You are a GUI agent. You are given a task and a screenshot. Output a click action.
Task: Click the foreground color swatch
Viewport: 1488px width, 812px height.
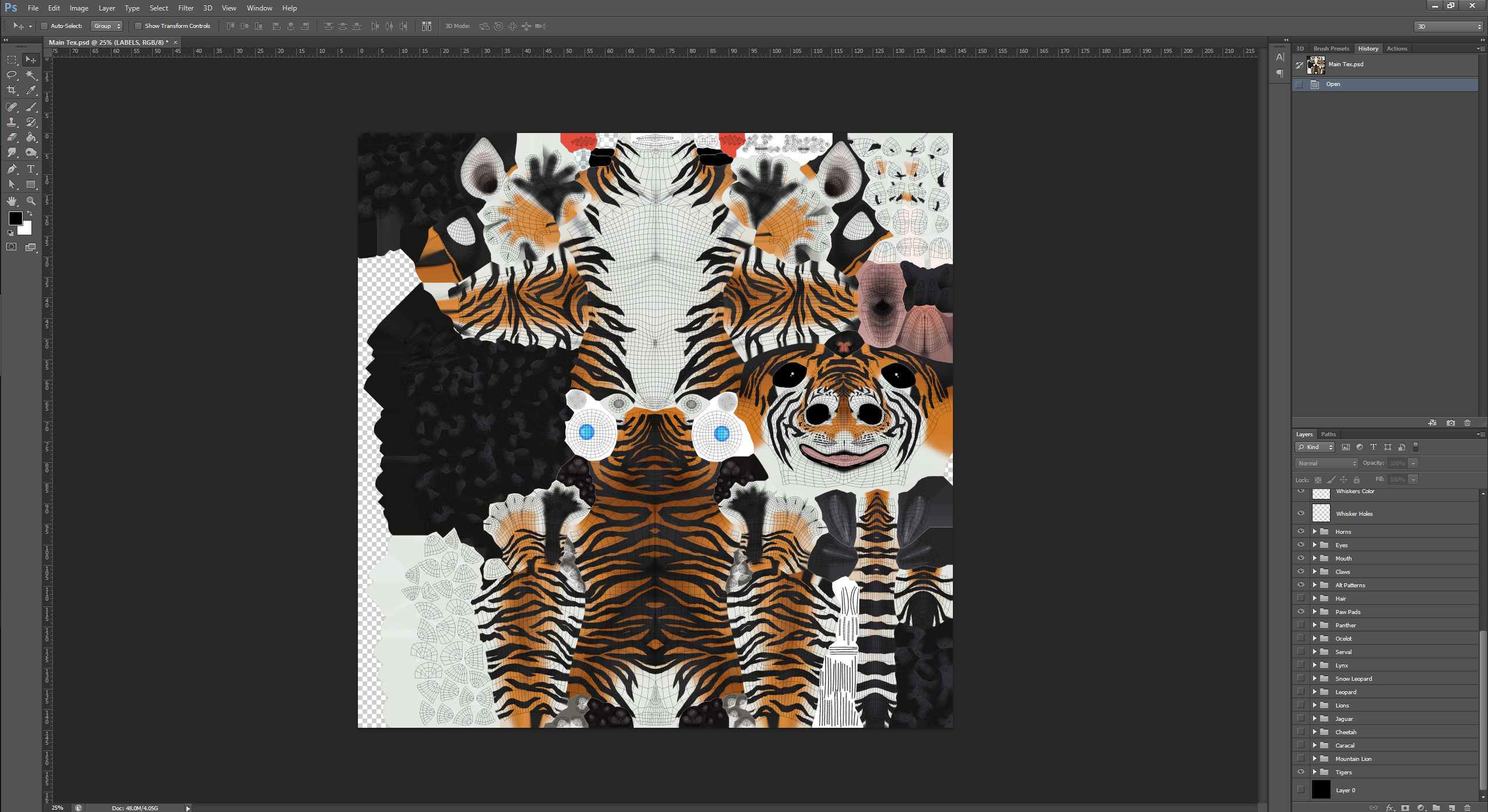pos(15,218)
